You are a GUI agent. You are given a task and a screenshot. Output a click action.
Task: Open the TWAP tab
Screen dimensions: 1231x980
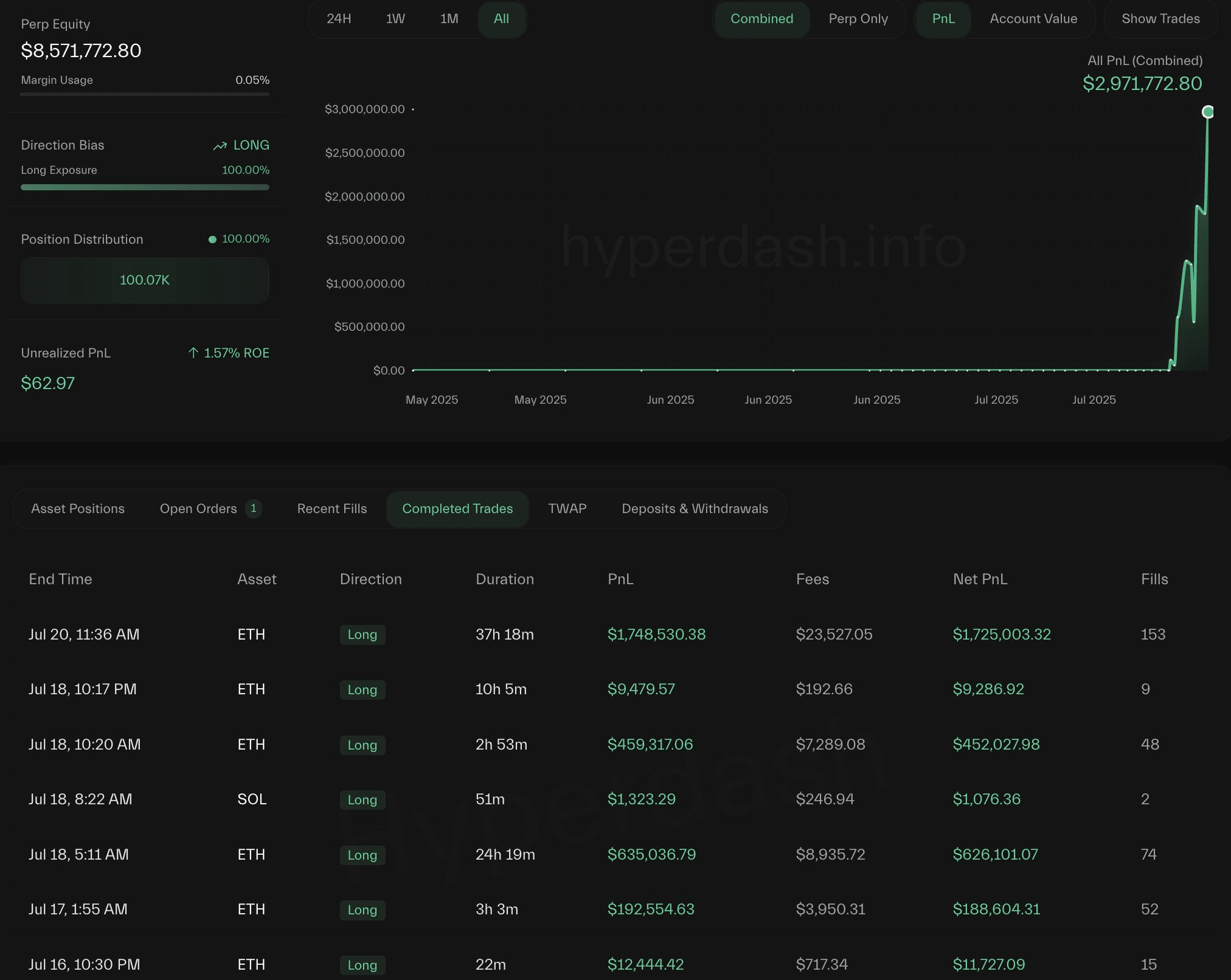tap(567, 509)
